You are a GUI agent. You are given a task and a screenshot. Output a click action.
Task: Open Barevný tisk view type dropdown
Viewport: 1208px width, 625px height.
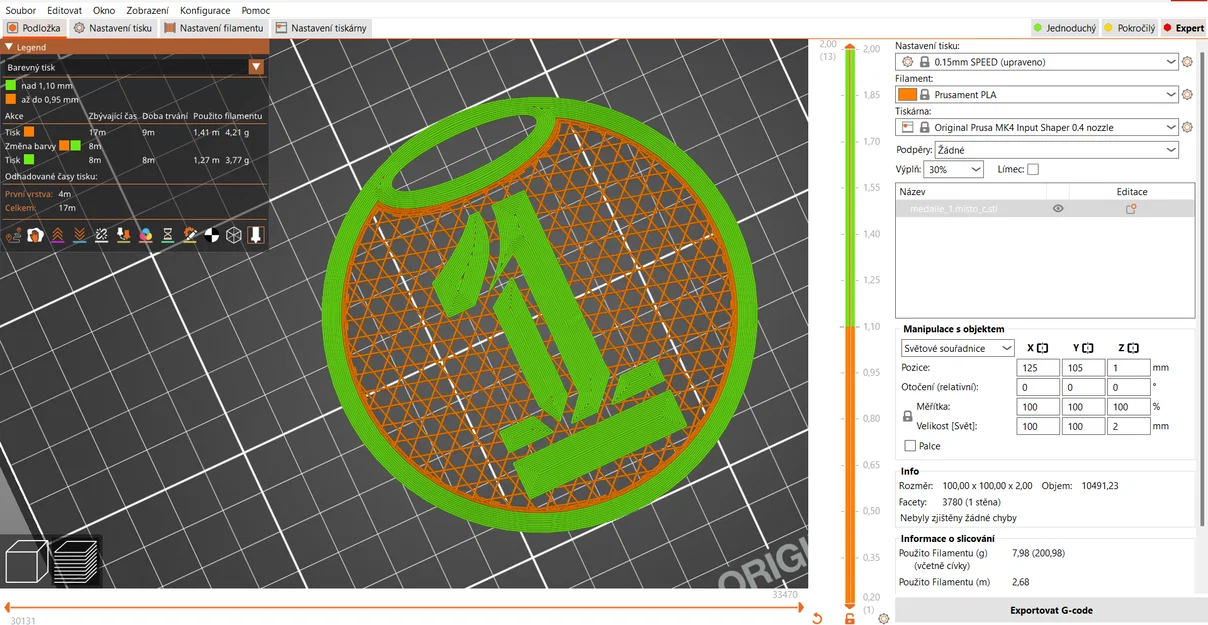click(134, 67)
